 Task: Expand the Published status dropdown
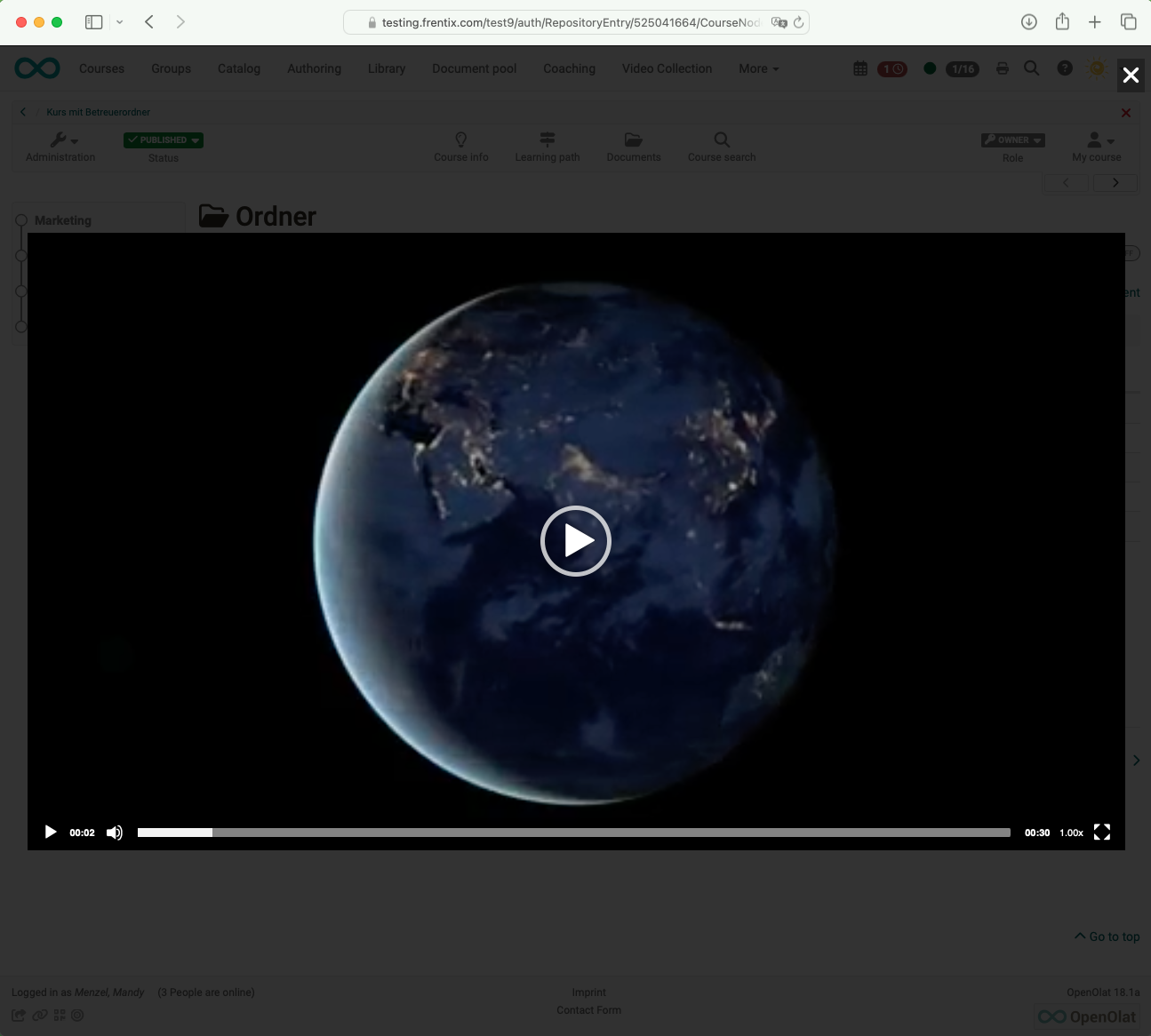coord(163,139)
